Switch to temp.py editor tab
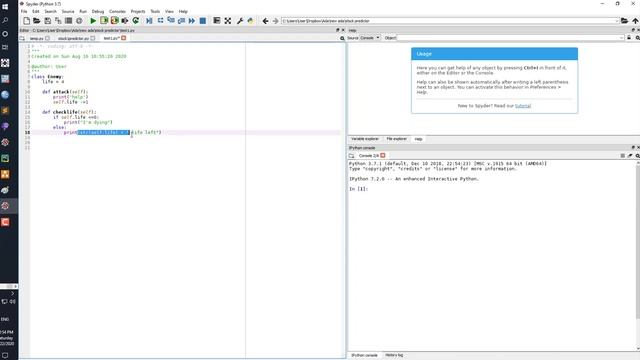Viewport: 640px width, 360px height. 36,38
